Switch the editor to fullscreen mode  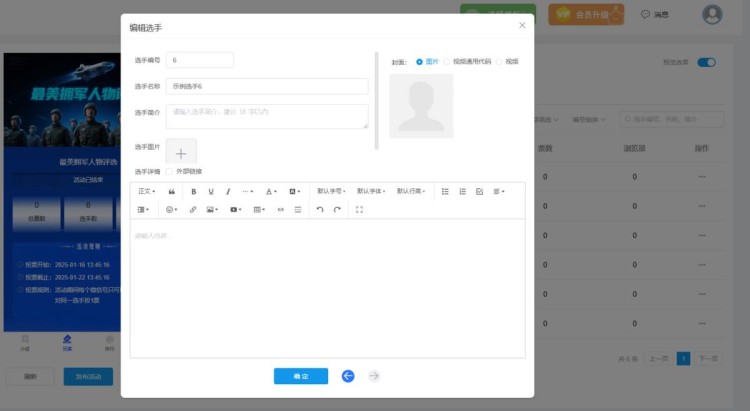tap(359, 210)
